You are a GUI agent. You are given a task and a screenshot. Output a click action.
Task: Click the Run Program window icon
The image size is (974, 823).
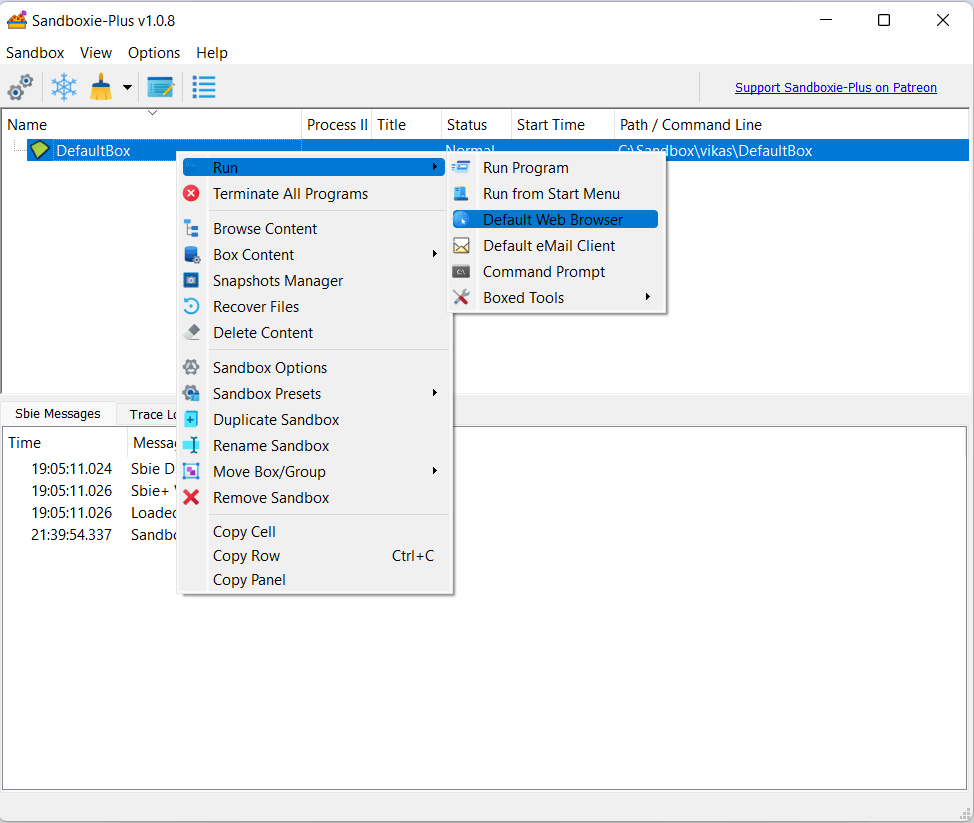461,167
